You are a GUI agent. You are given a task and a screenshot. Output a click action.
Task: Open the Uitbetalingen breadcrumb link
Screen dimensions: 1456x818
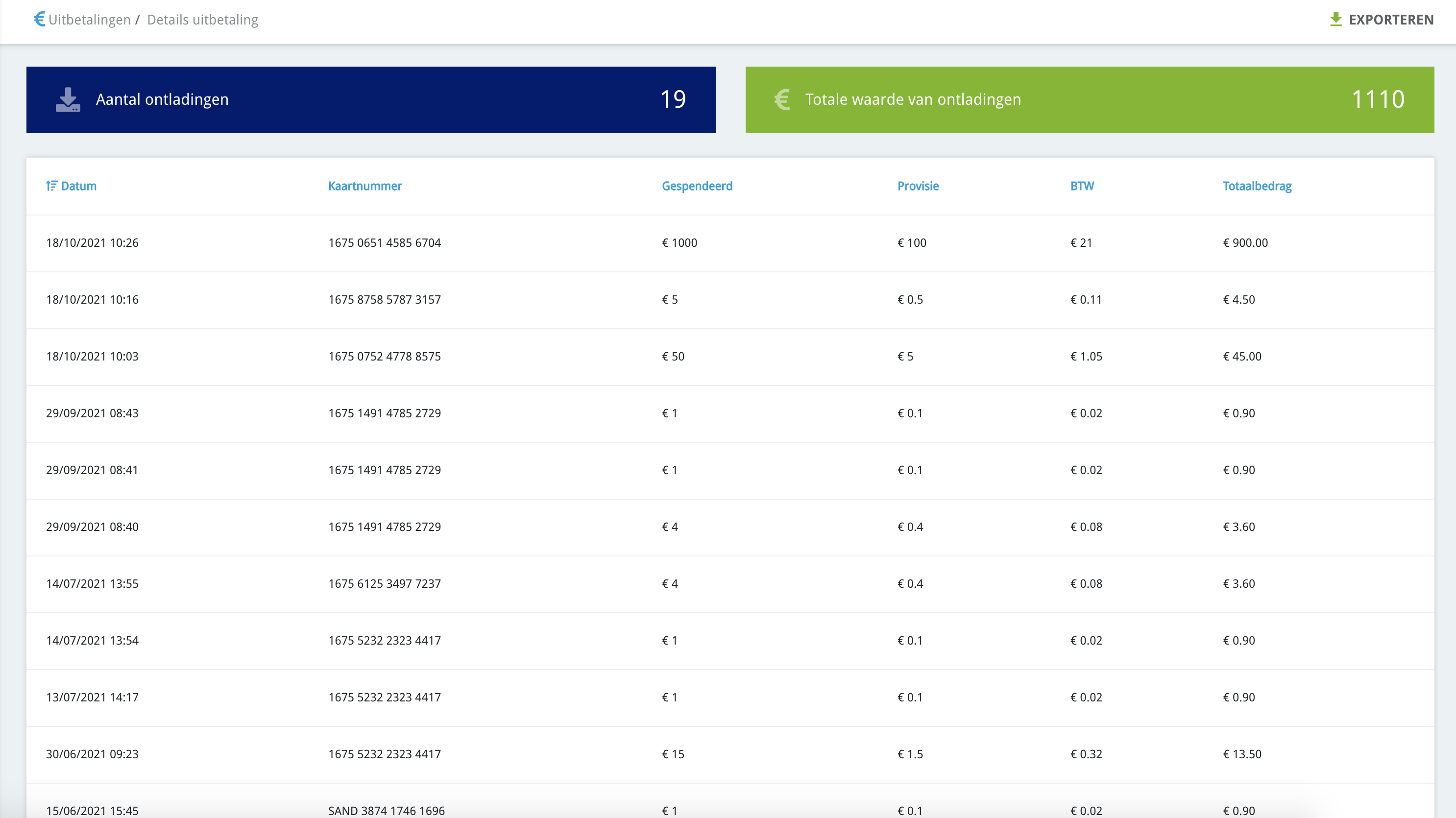[89, 20]
